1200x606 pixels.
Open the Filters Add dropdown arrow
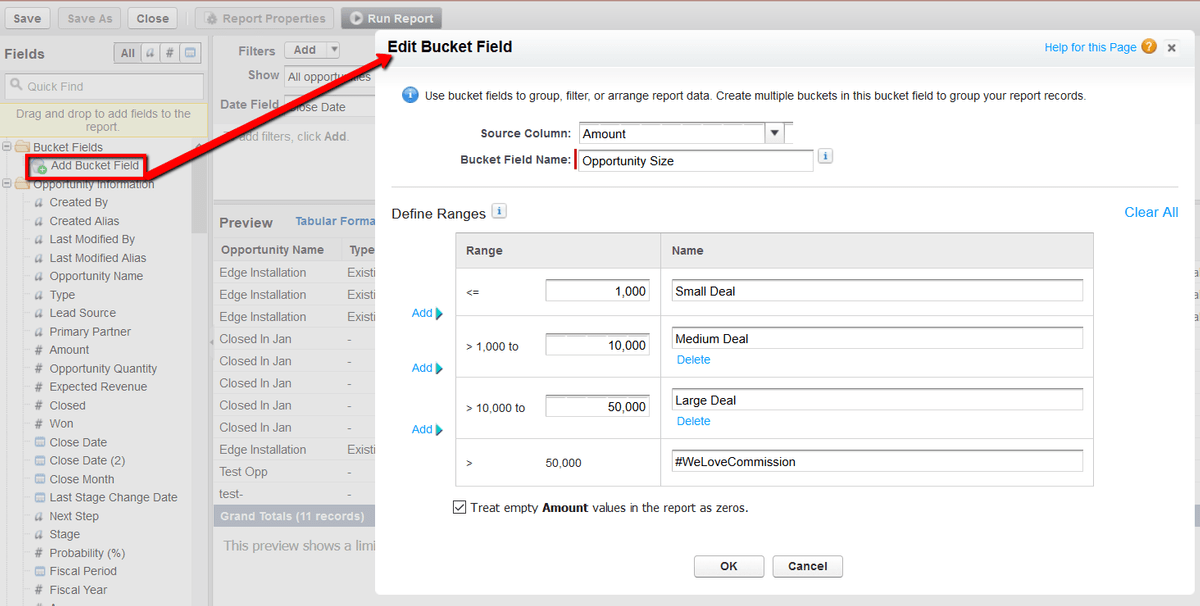click(333, 50)
